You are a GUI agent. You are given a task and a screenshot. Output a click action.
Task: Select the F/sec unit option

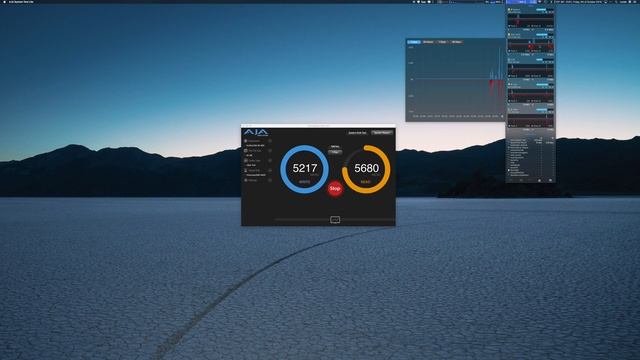(335, 152)
